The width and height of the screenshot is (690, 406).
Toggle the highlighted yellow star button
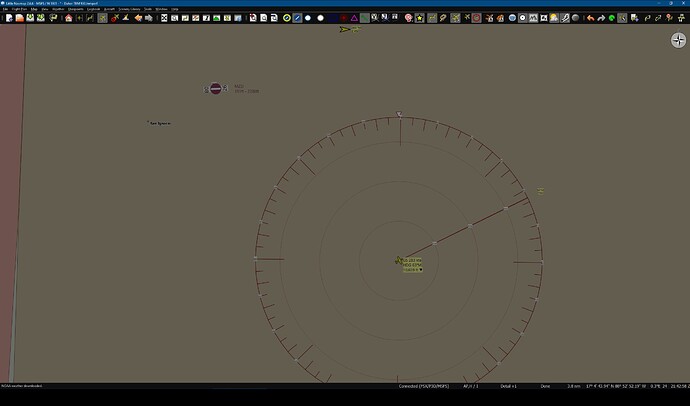coord(419,18)
